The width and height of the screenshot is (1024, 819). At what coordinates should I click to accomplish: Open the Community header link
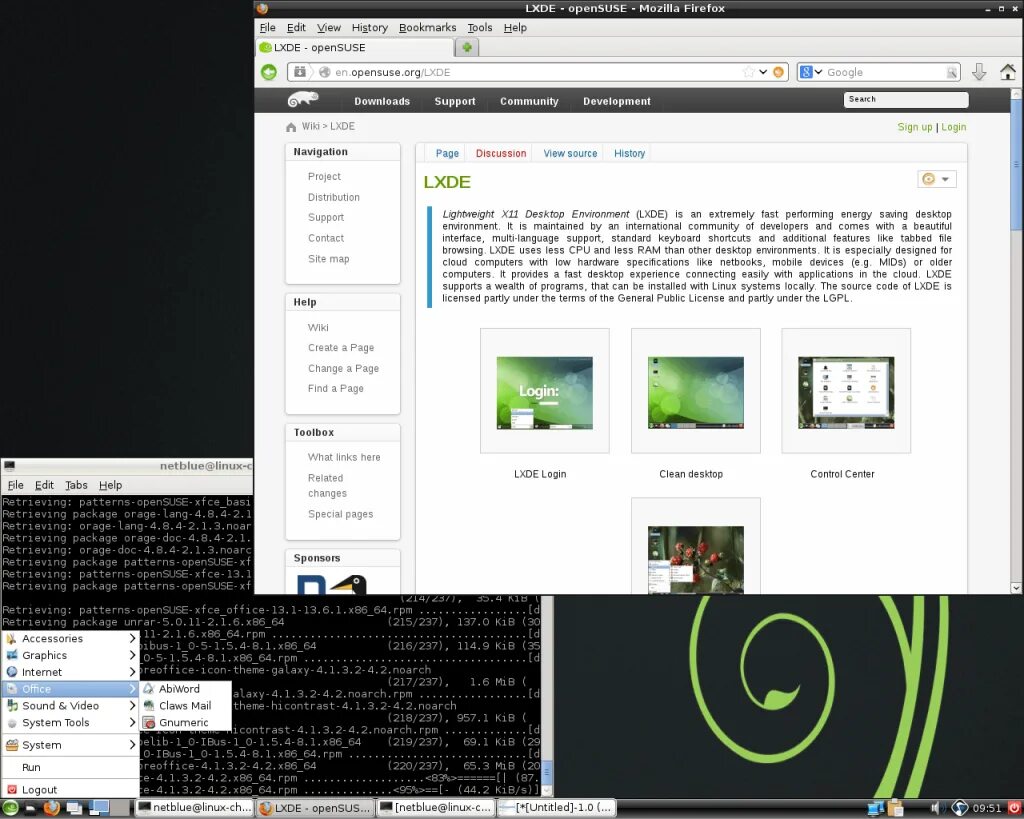[529, 101]
